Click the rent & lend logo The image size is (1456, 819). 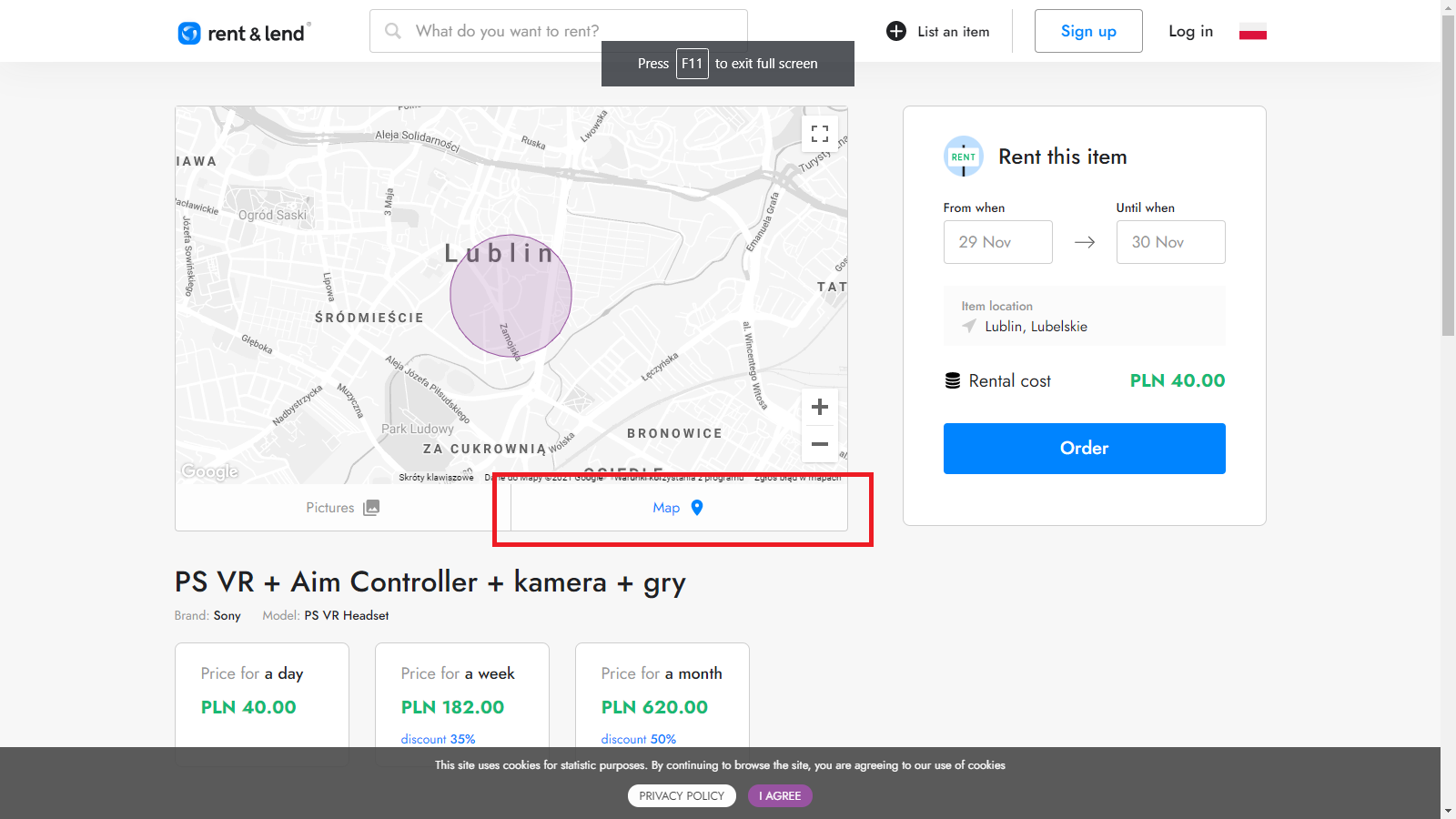244,33
